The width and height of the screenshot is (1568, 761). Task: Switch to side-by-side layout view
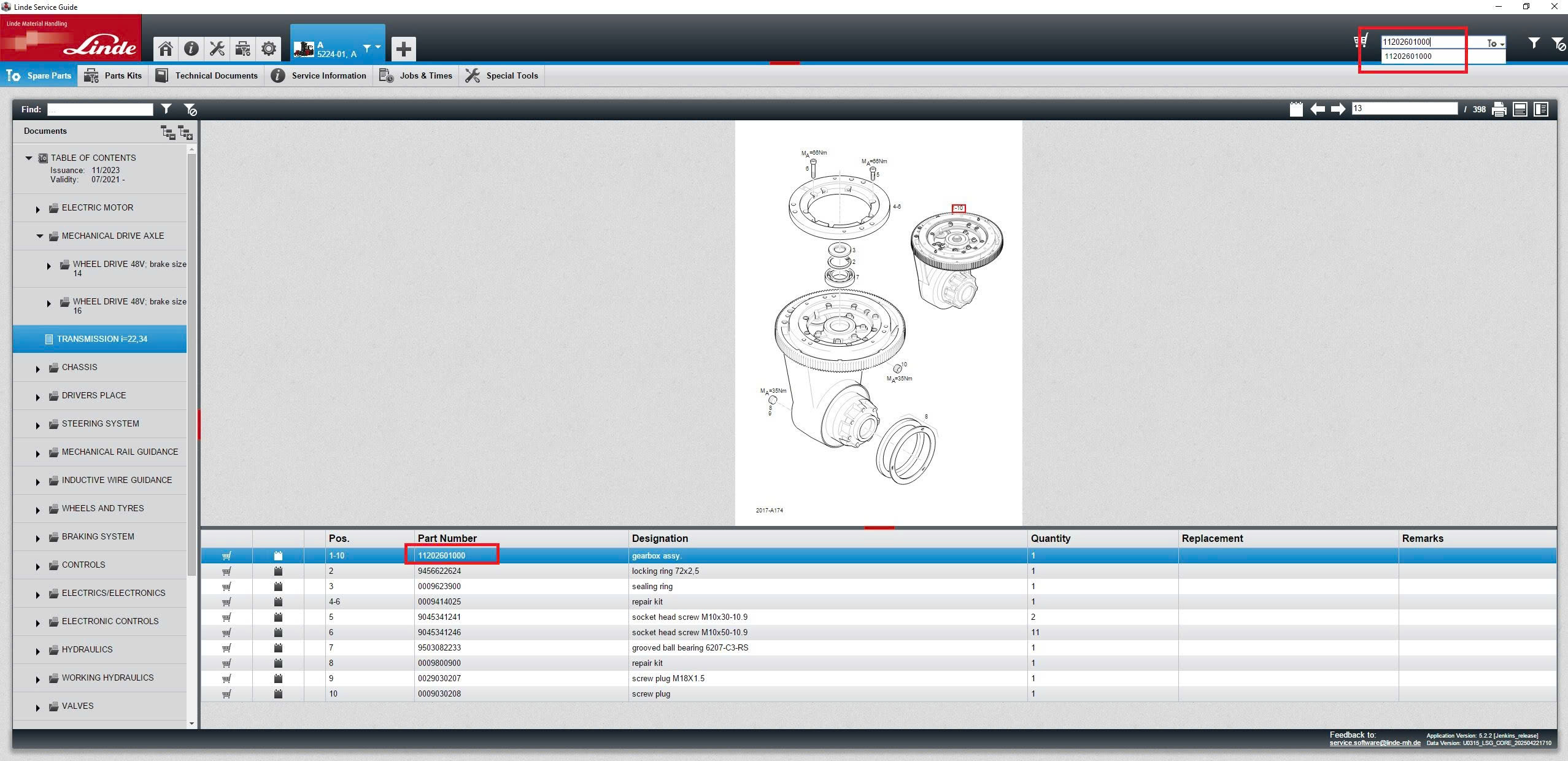tap(1541, 109)
